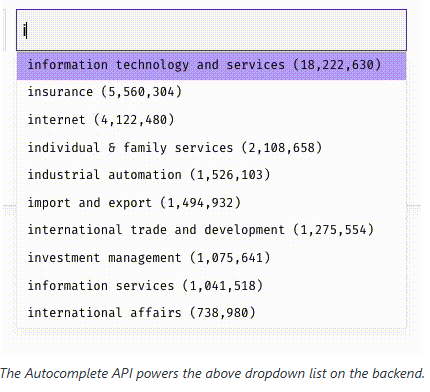Focus the autocomplete search input field

211,30
